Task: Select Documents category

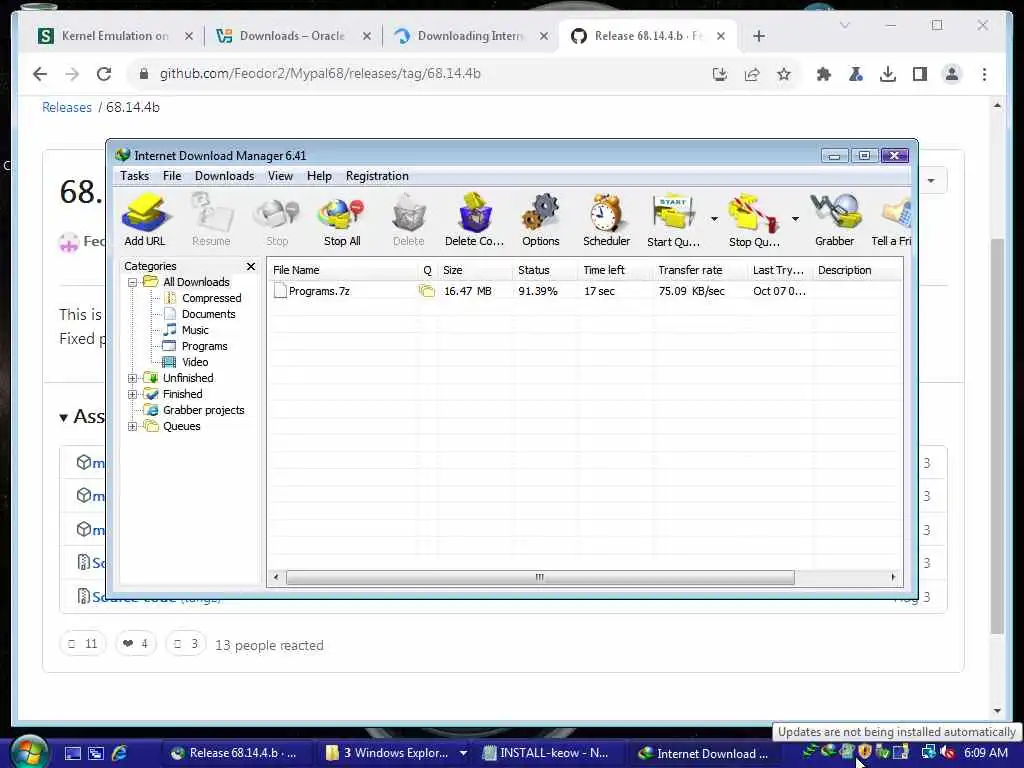Action: pos(208,314)
